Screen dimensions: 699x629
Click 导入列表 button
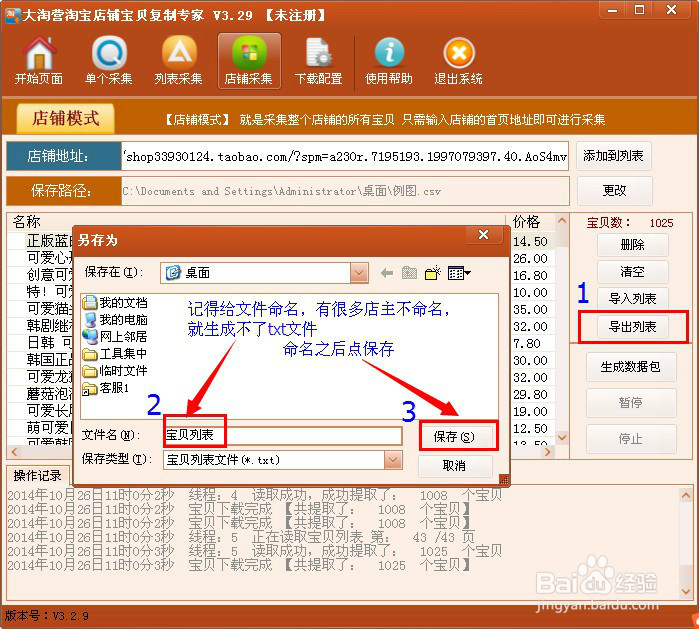pyautogui.click(x=633, y=299)
